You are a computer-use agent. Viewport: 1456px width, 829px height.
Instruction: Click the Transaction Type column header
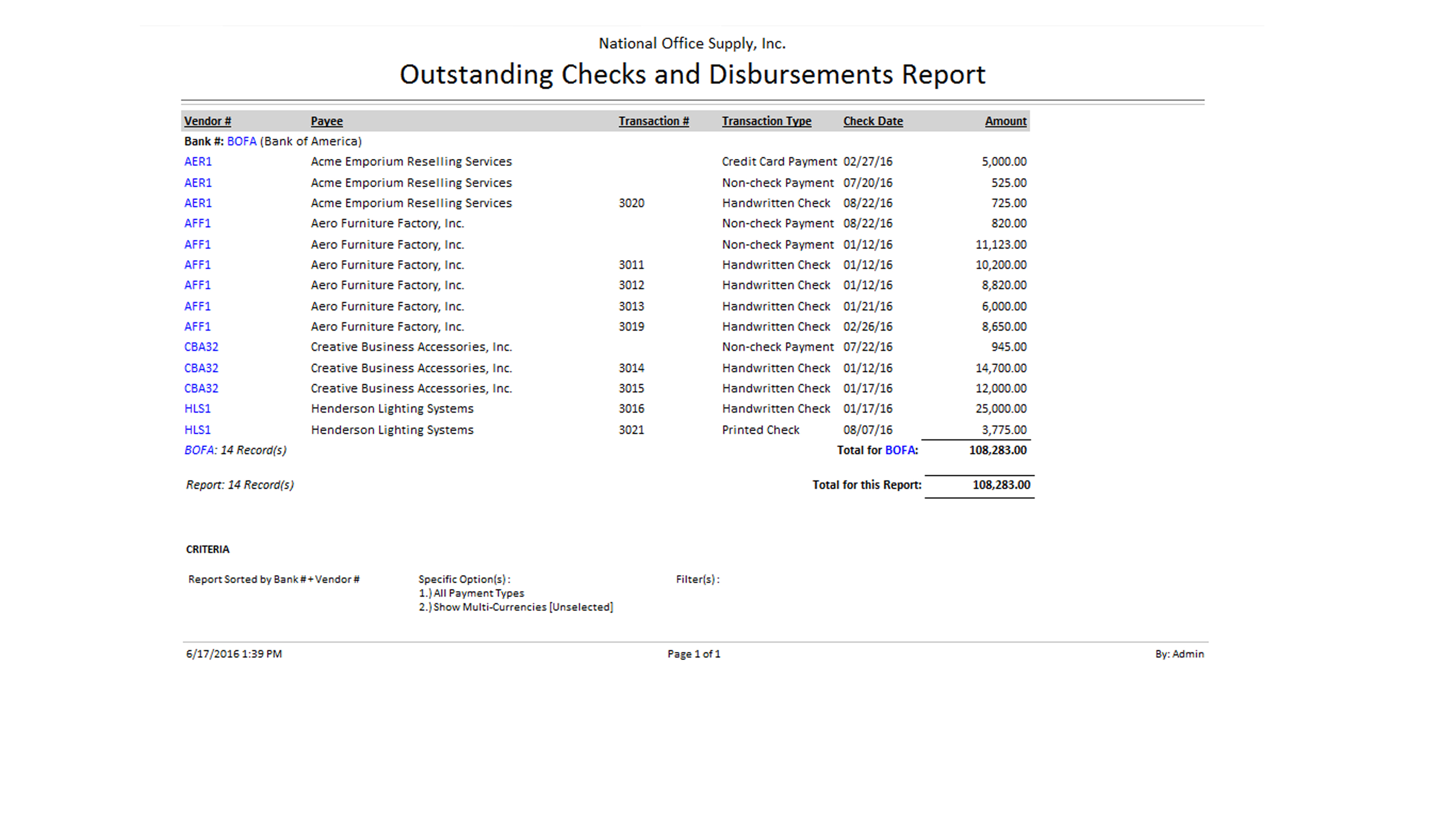766,121
